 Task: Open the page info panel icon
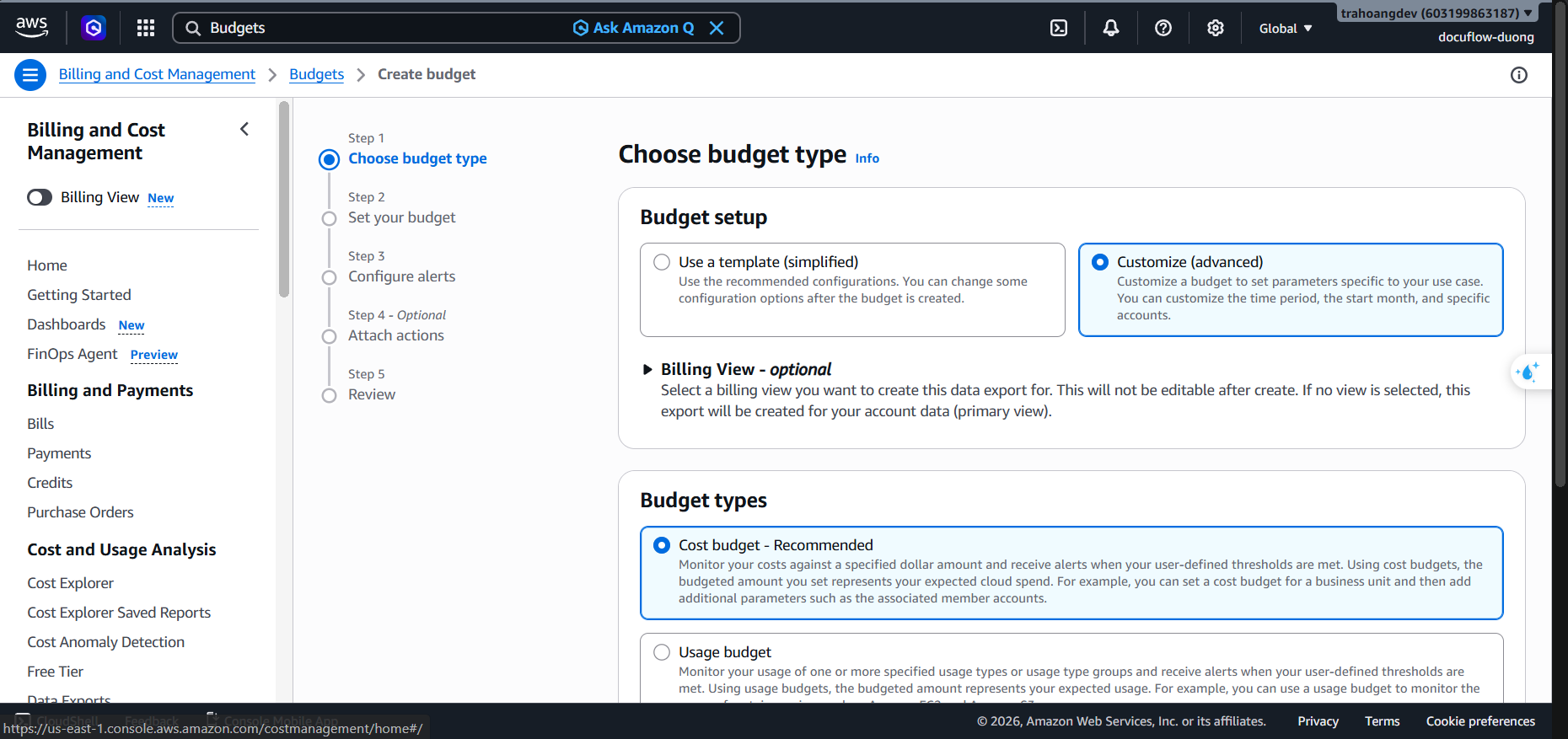pyautogui.click(x=1519, y=75)
